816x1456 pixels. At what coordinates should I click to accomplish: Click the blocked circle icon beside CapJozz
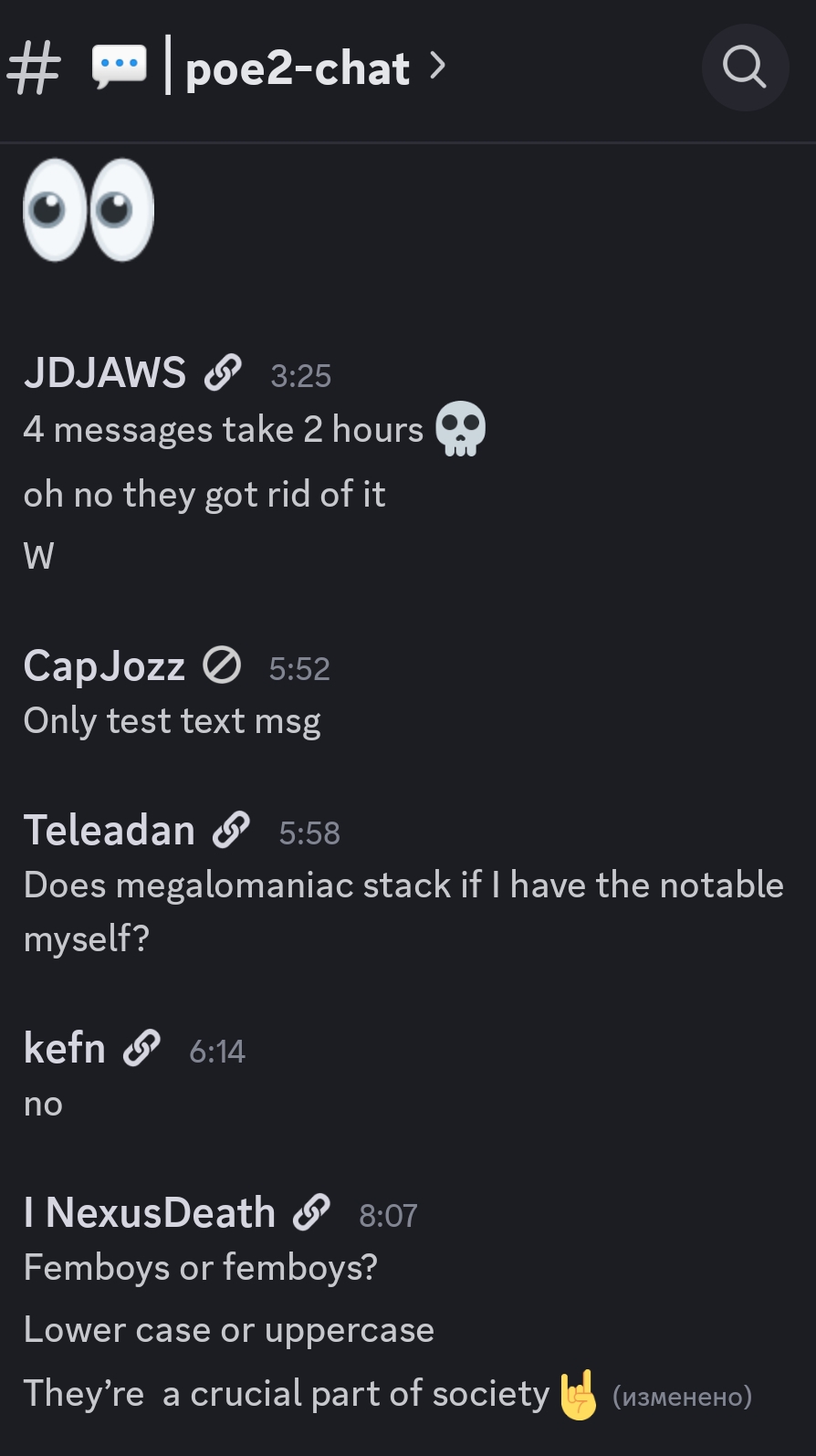click(x=222, y=665)
